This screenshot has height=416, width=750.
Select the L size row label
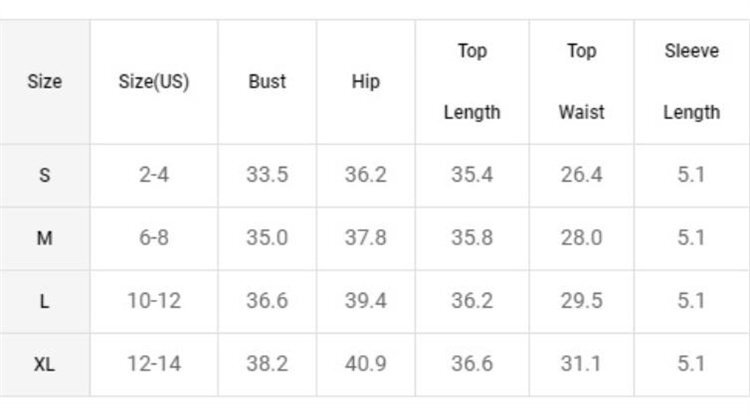(44, 301)
